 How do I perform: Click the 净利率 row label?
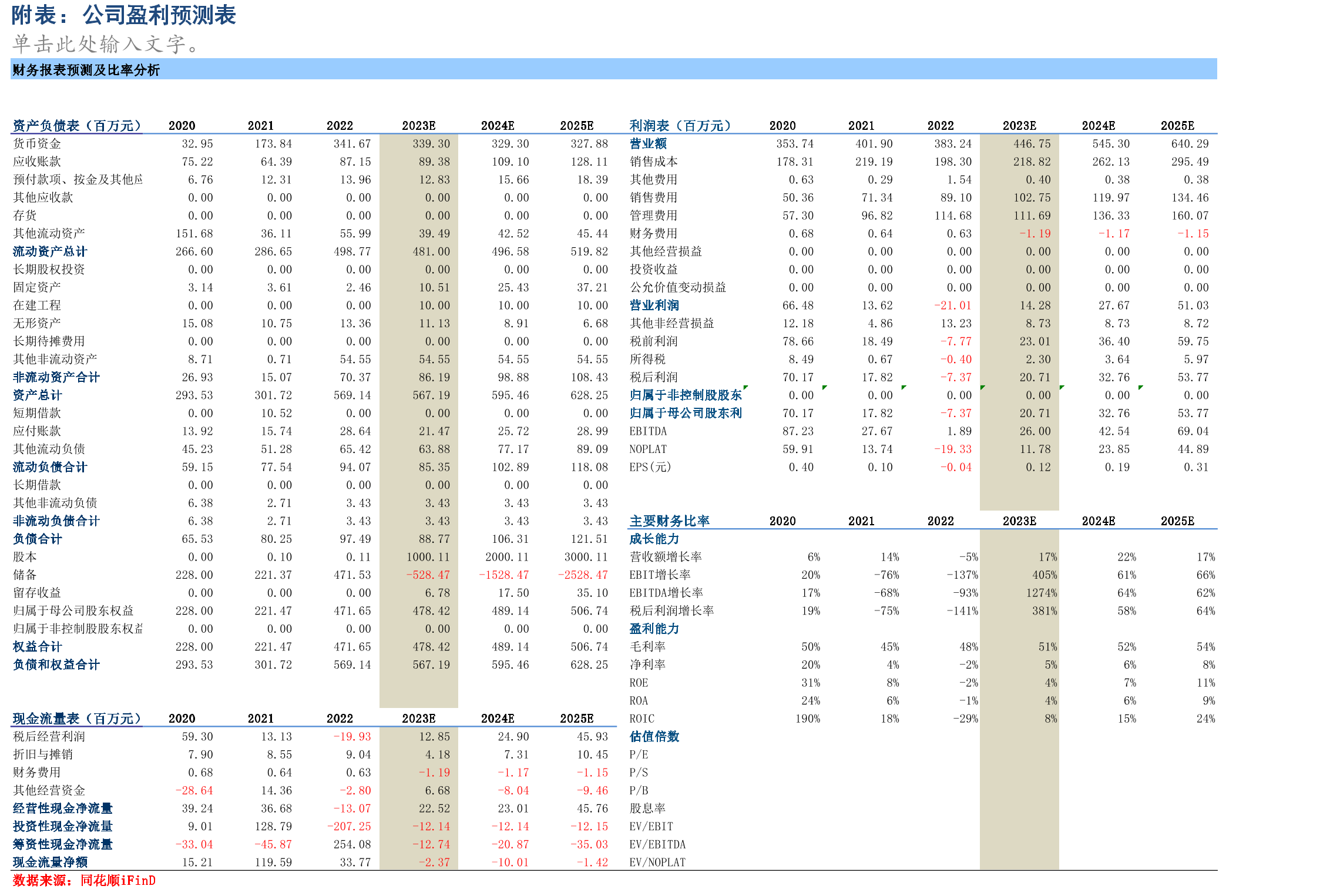click(648, 665)
